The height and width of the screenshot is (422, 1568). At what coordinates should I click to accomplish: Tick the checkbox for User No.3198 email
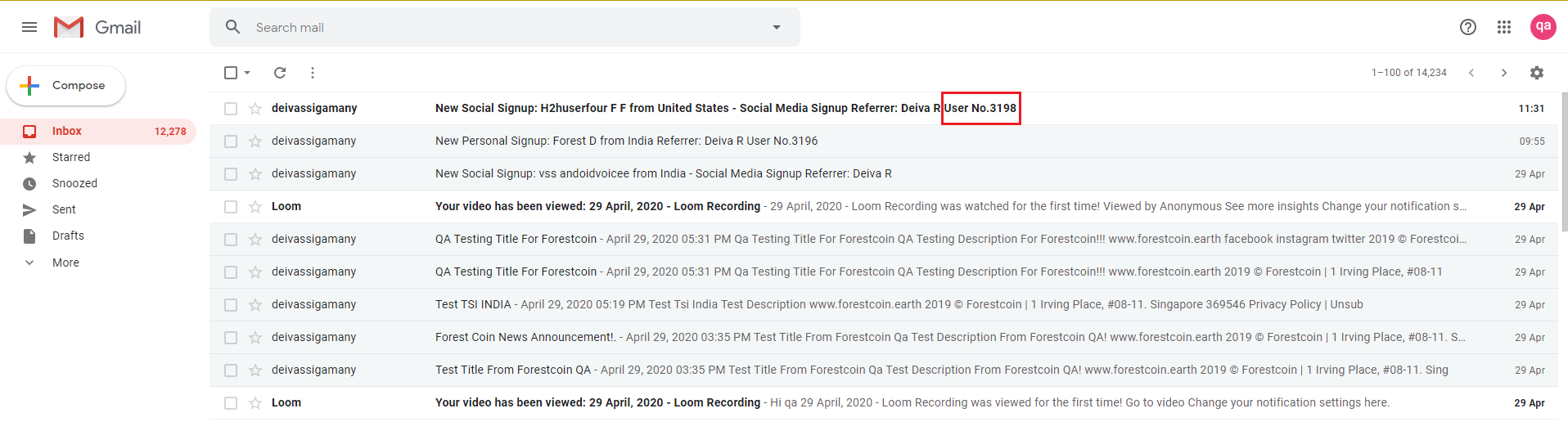231,109
